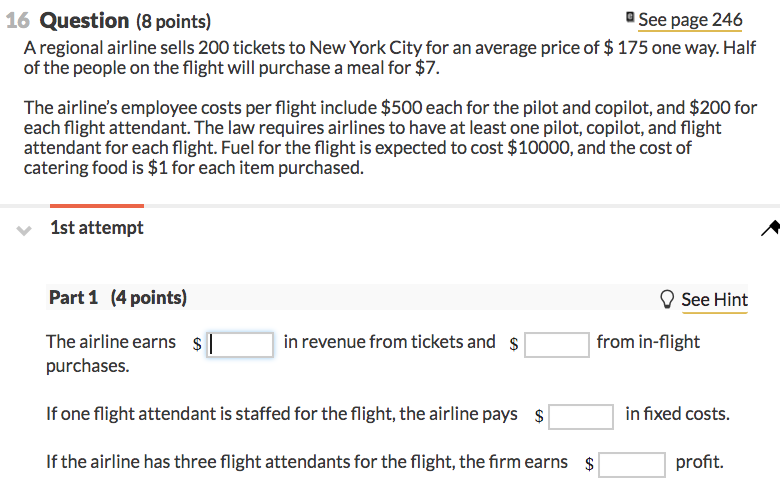Click the fixed costs input box
Viewport: 780px width, 502px height.
(581, 416)
